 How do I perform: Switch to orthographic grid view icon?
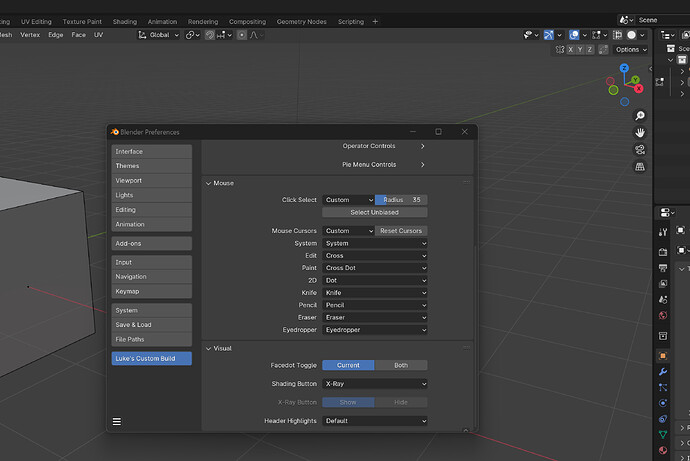(640, 167)
